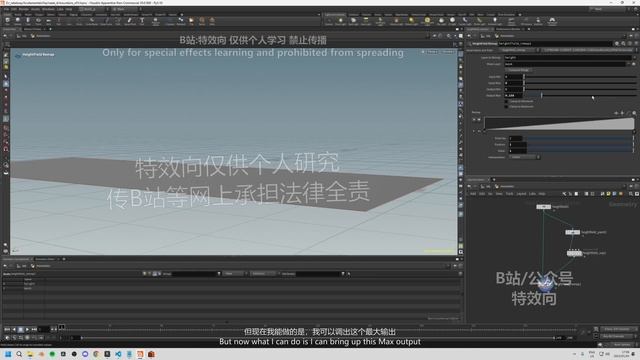
Task: Click the Compute Range button
Action: click(518, 70)
